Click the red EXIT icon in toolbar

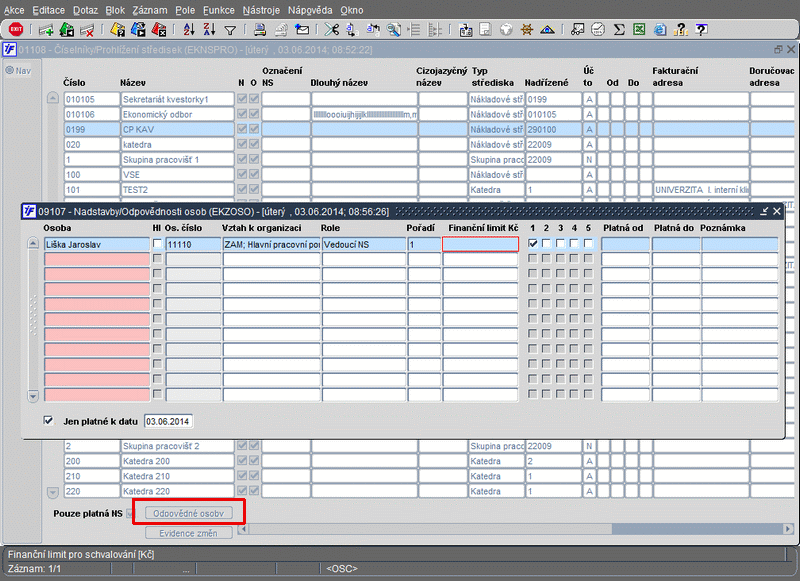(x=15, y=30)
